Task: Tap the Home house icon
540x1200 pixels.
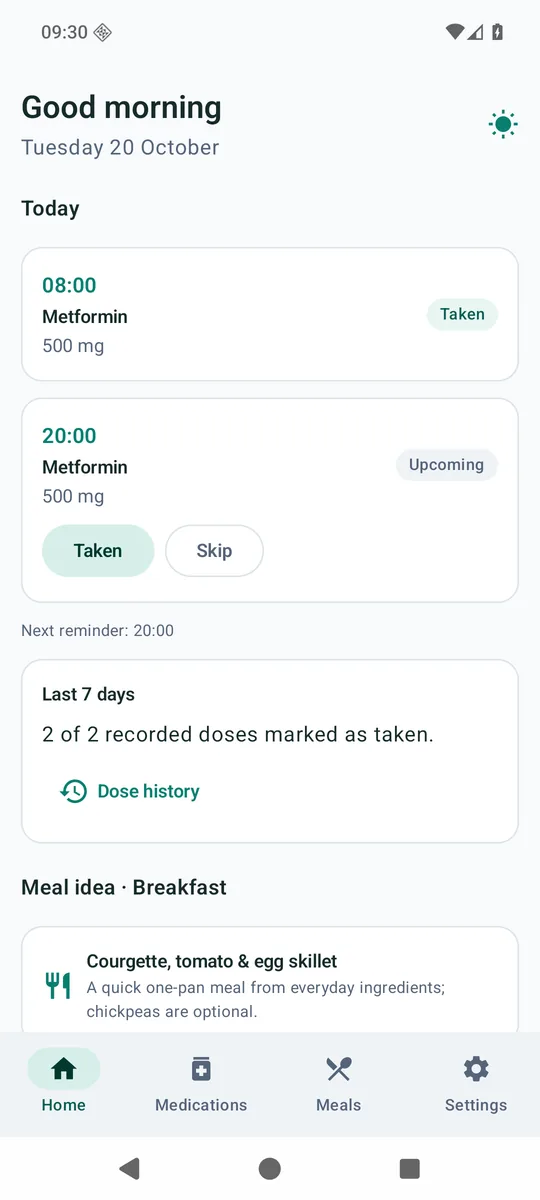Action: (63, 1069)
